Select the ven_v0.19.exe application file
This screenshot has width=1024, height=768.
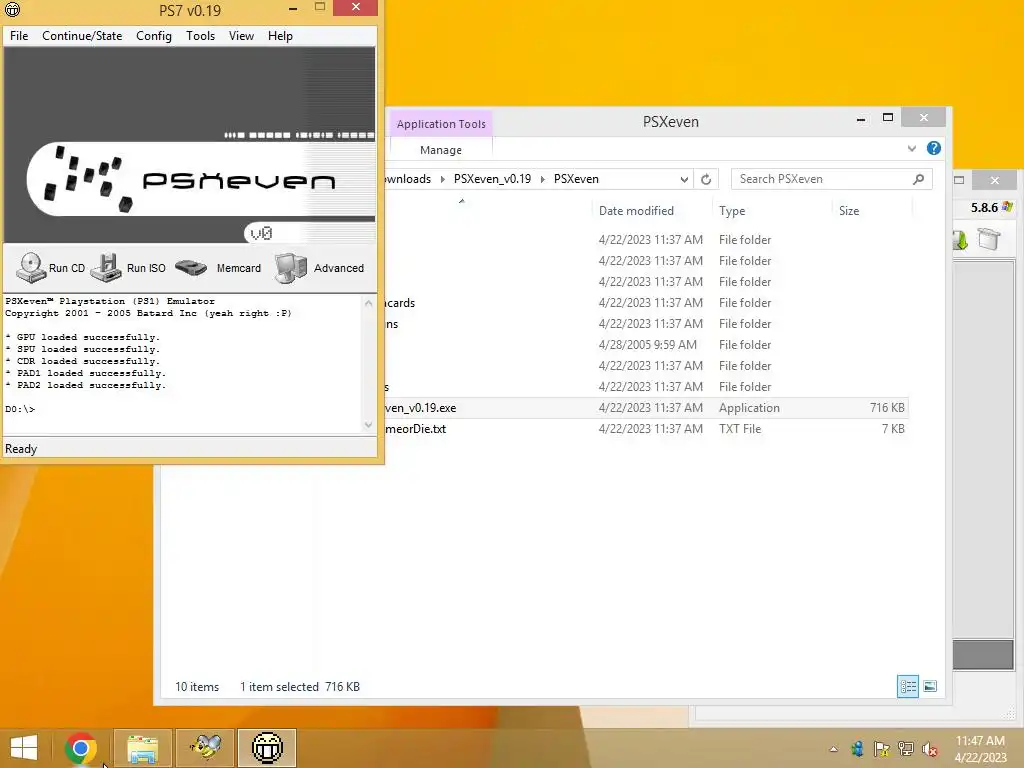pos(421,408)
